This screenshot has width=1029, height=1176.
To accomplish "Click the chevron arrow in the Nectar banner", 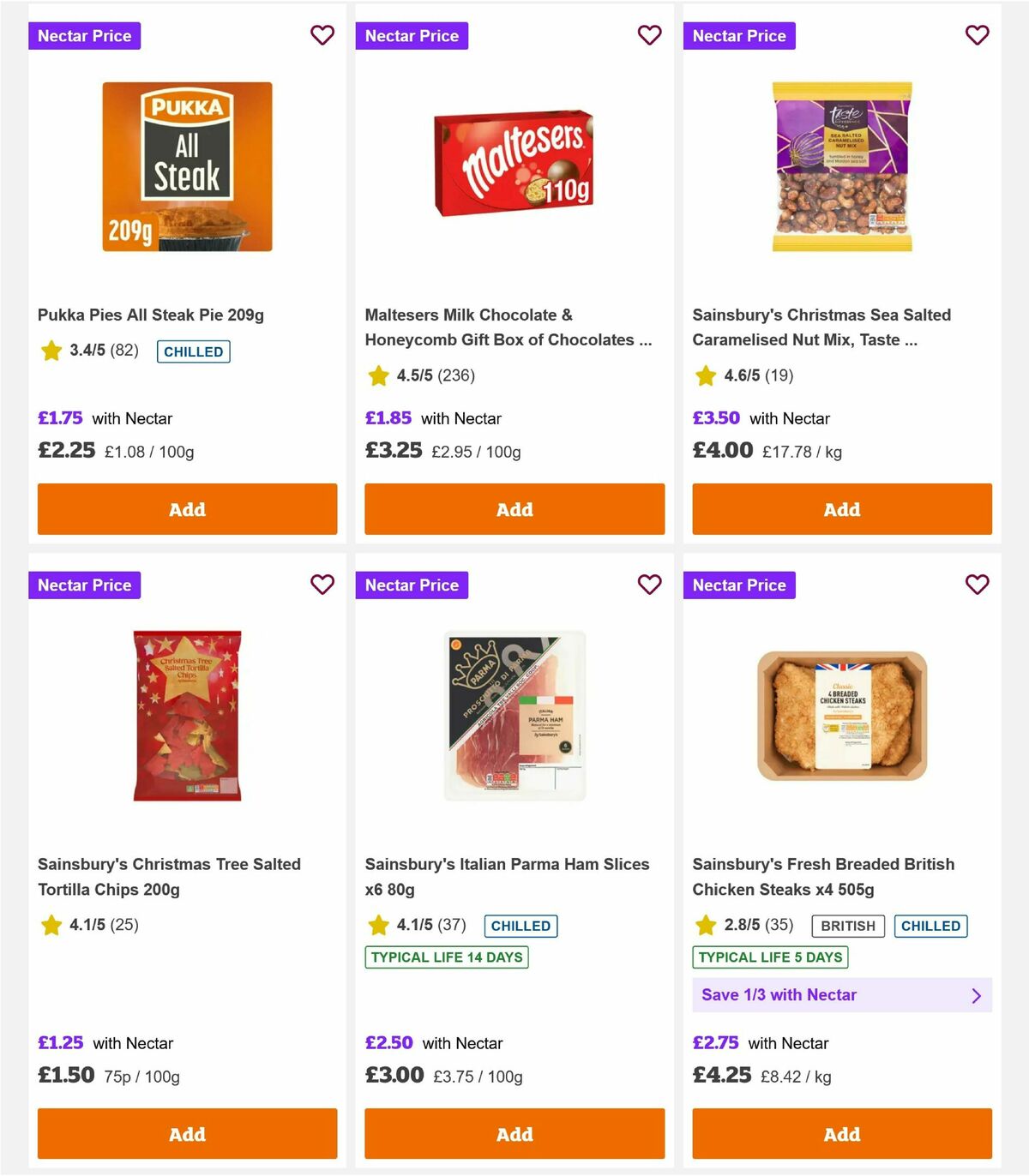I will (x=976, y=995).
